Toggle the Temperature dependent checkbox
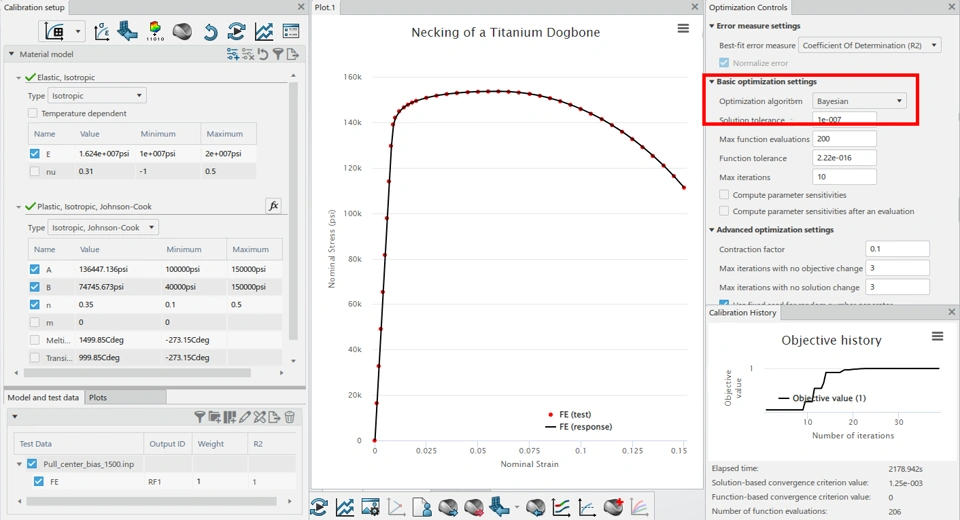Image resolution: width=960 pixels, height=520 pixels. 33,113
